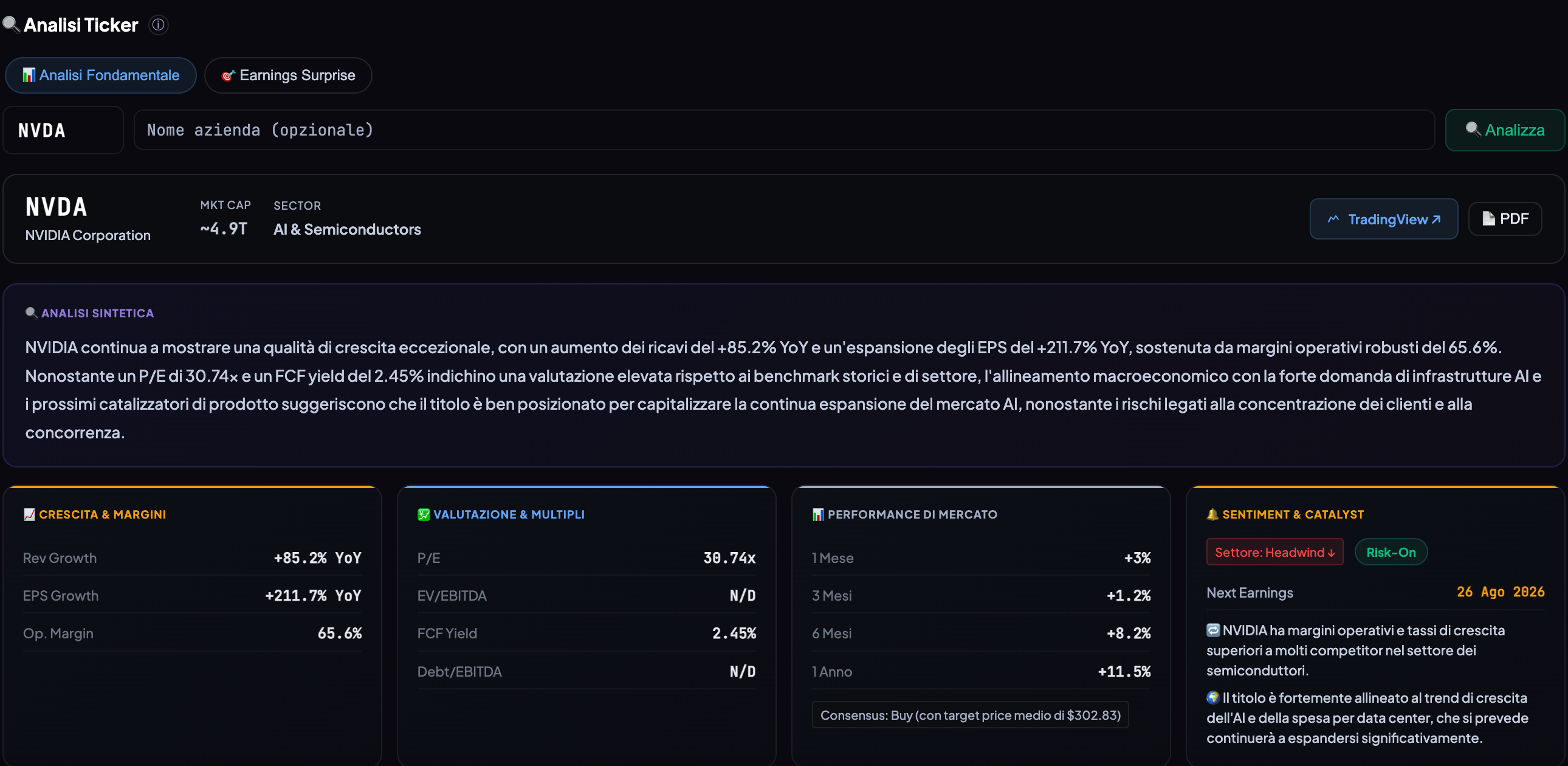
Task: Click the magnifier icon in Analizza button
Action: coord(1473,129)
